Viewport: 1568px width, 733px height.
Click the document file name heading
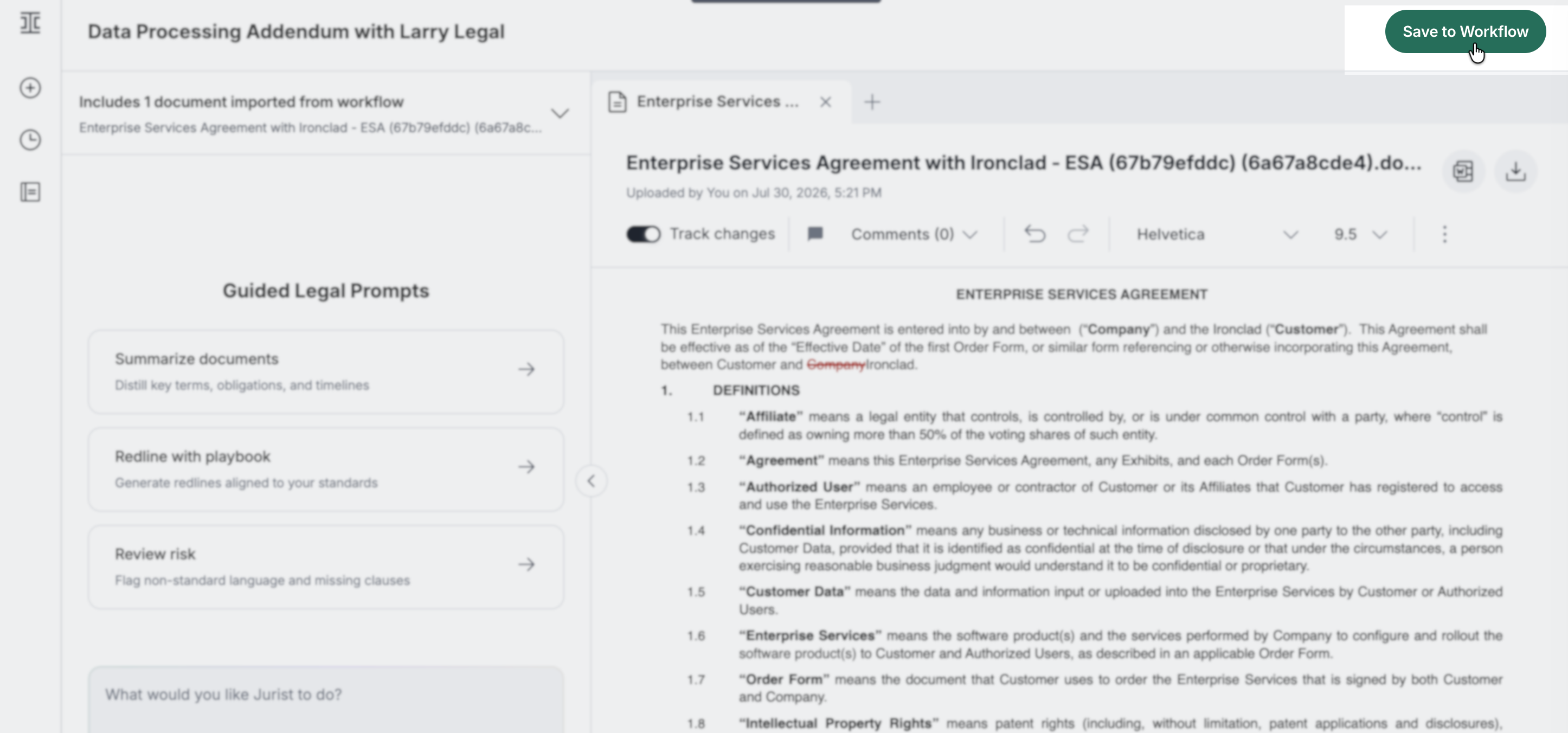1024,163
